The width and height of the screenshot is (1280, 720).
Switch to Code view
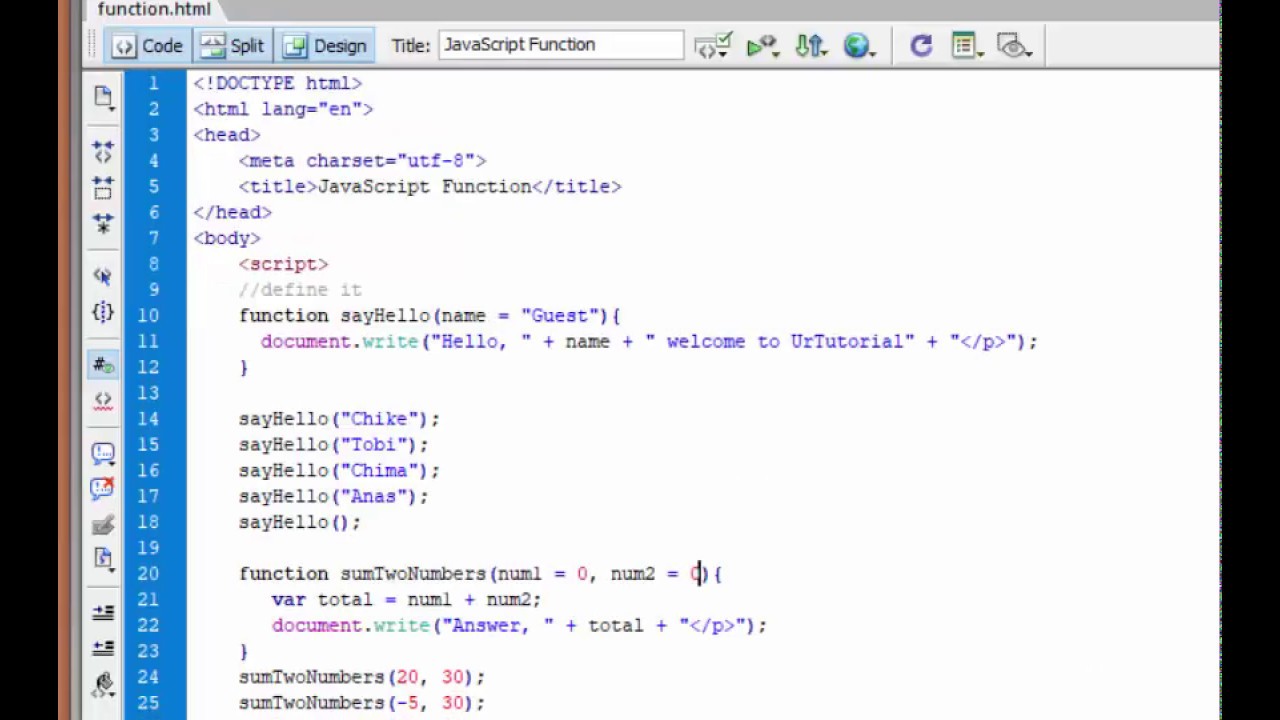coord(147,46)
